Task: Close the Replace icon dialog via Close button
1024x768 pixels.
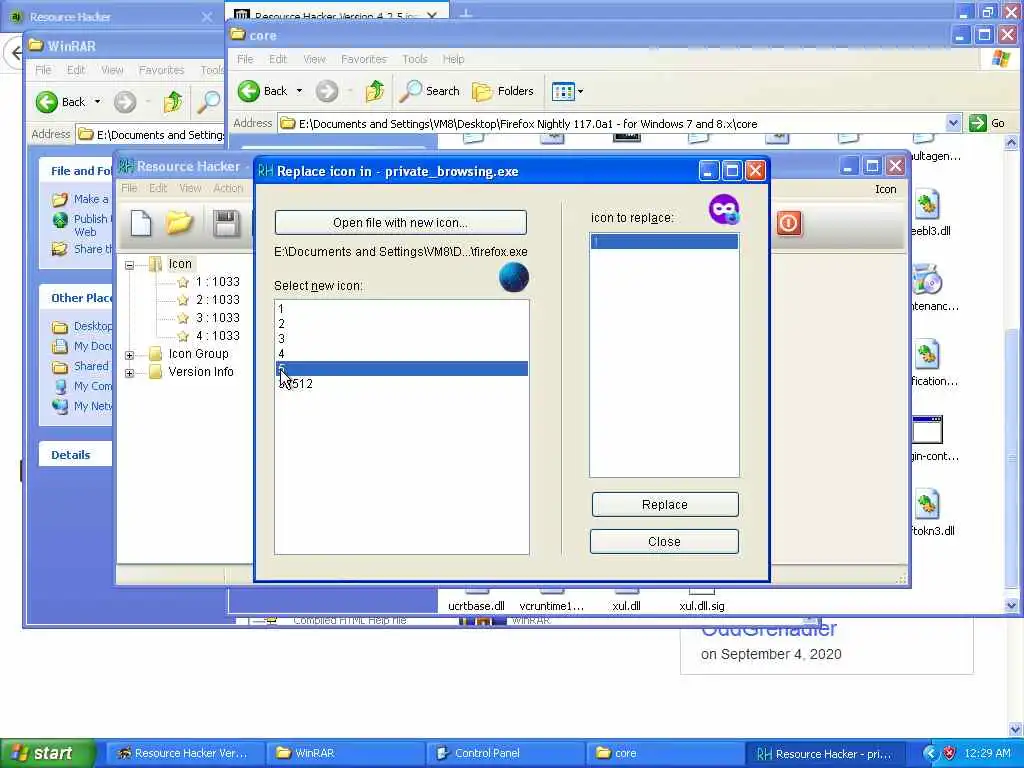Action: coord(664,541)
